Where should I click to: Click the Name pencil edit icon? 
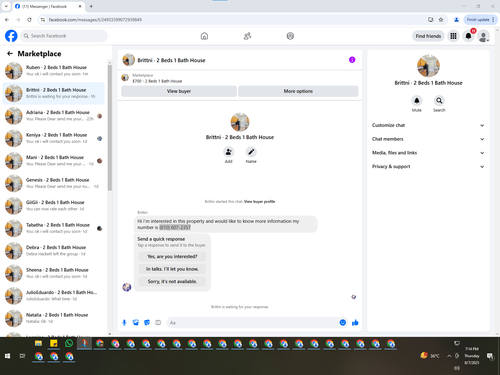click(251, 152)
